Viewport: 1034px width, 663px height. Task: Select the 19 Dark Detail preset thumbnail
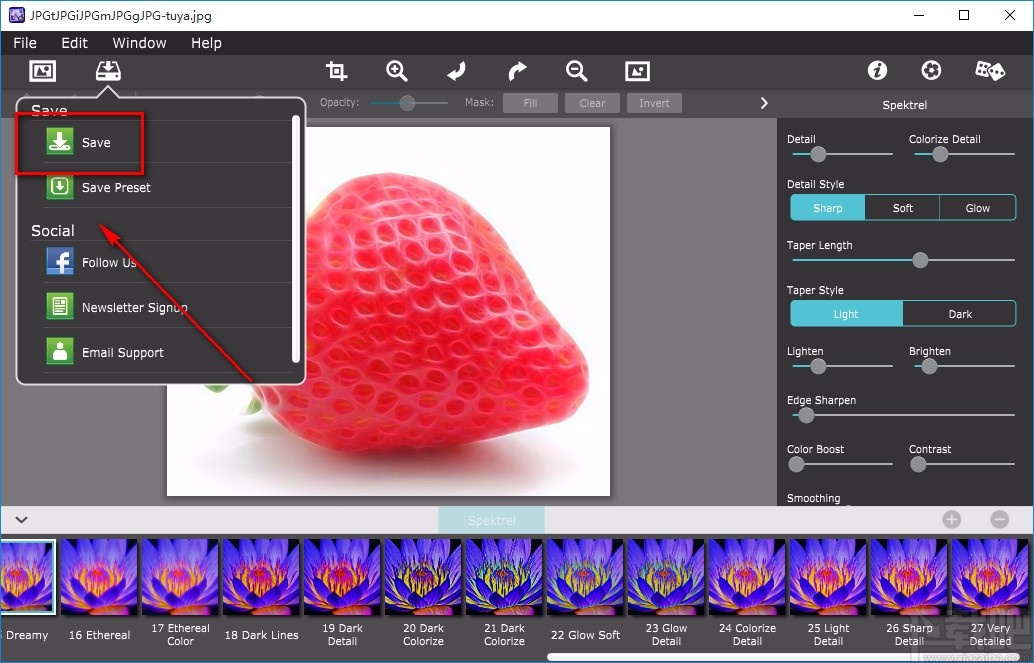point(342,577)
